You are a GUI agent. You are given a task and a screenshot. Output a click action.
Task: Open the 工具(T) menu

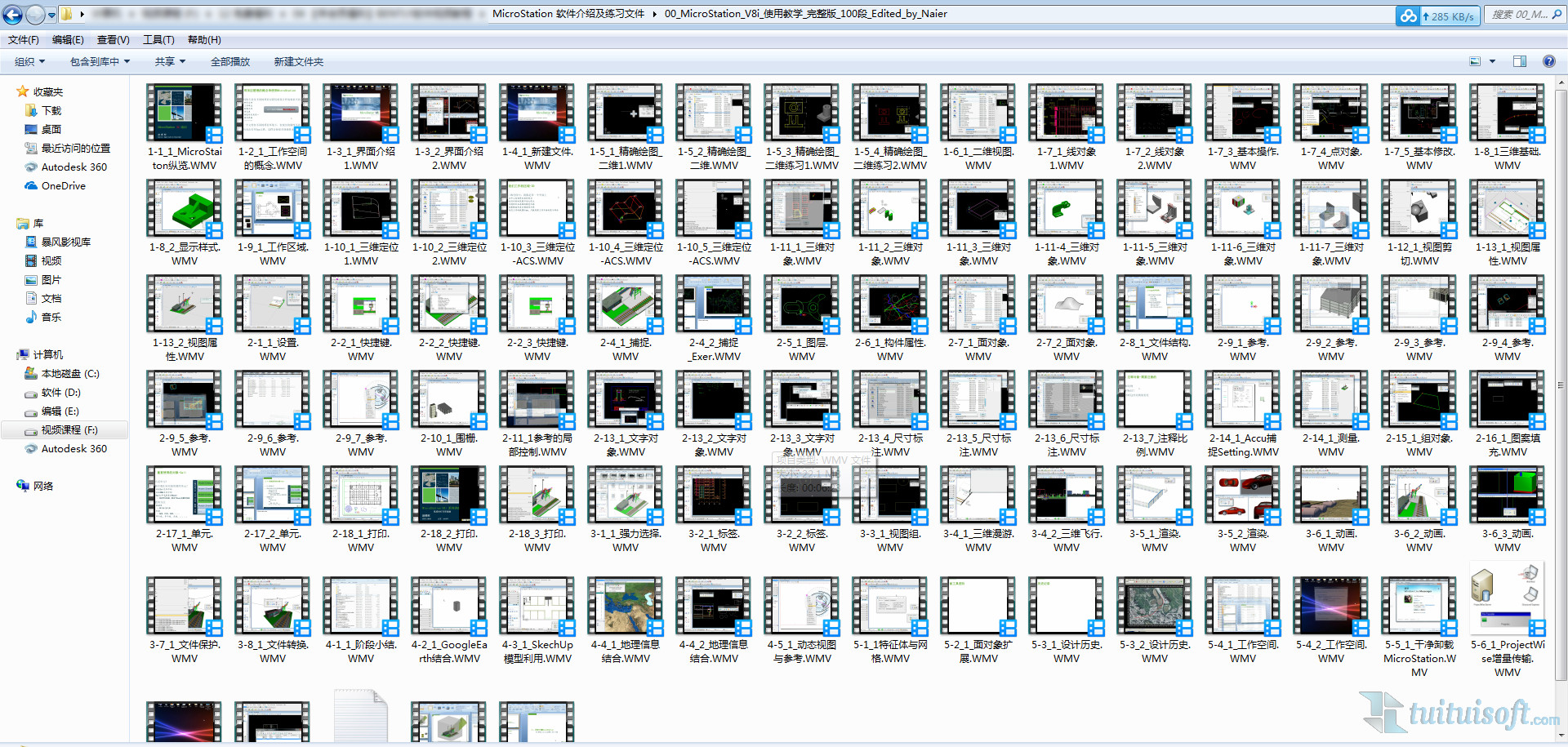click(x=158, y=40)
